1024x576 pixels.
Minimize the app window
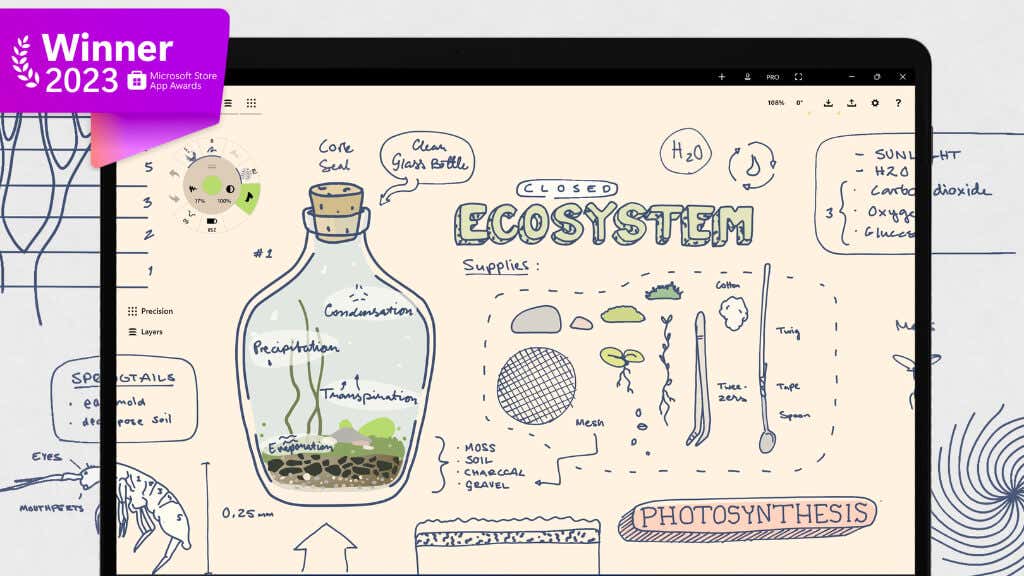point(852,76)
